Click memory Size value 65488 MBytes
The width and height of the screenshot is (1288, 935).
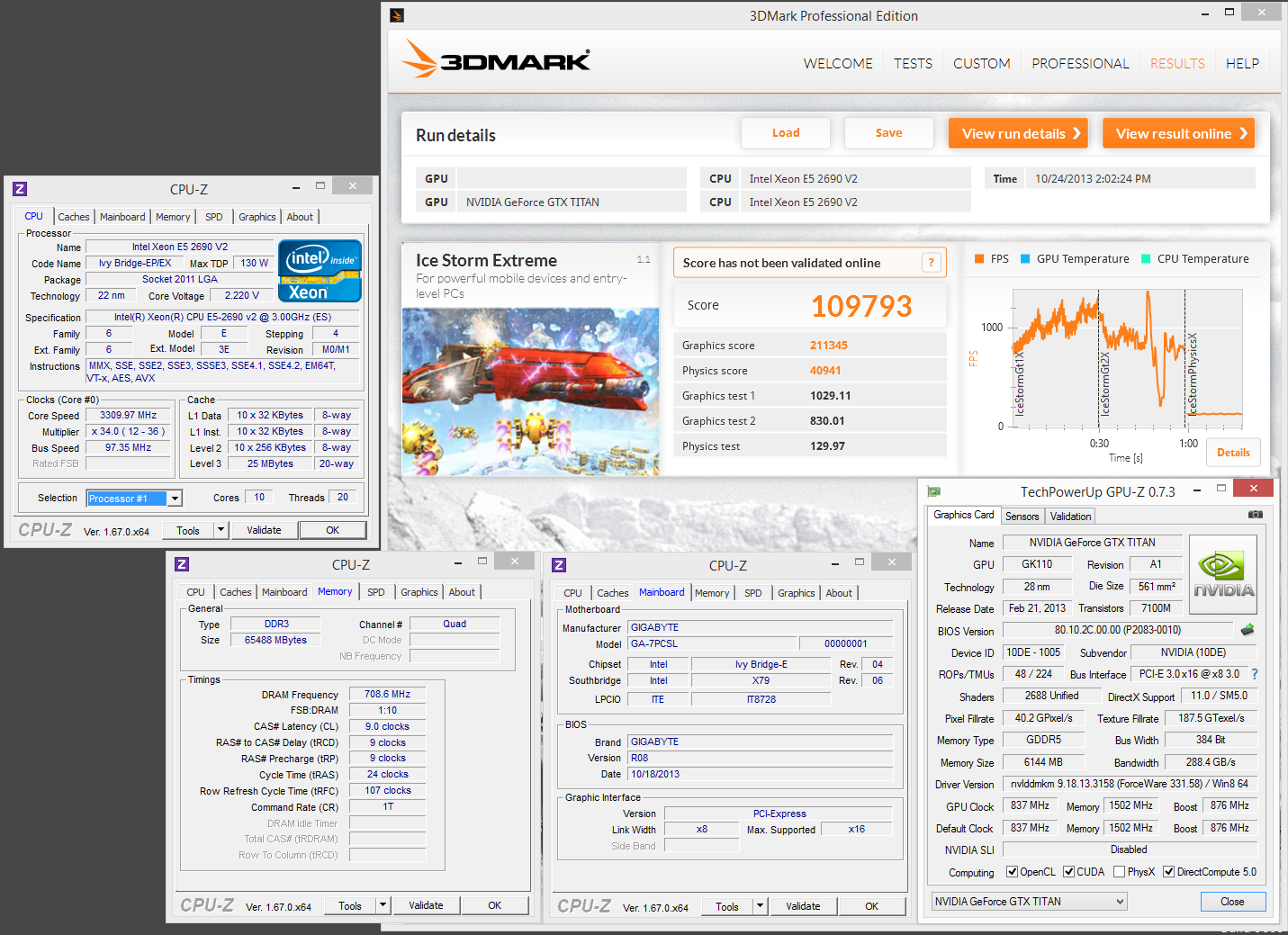[275, 640]
